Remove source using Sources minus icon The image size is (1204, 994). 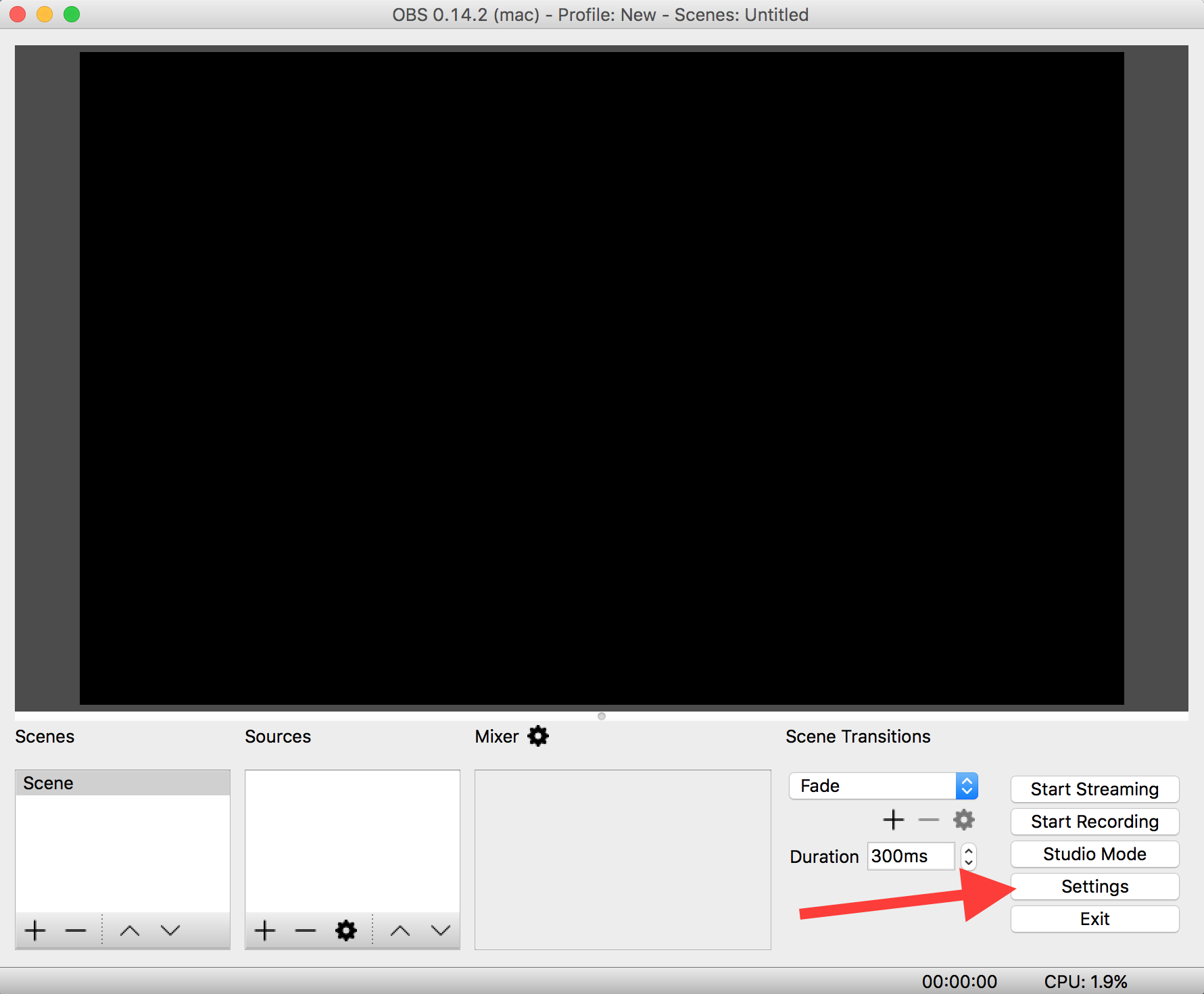tap(306, 930)
